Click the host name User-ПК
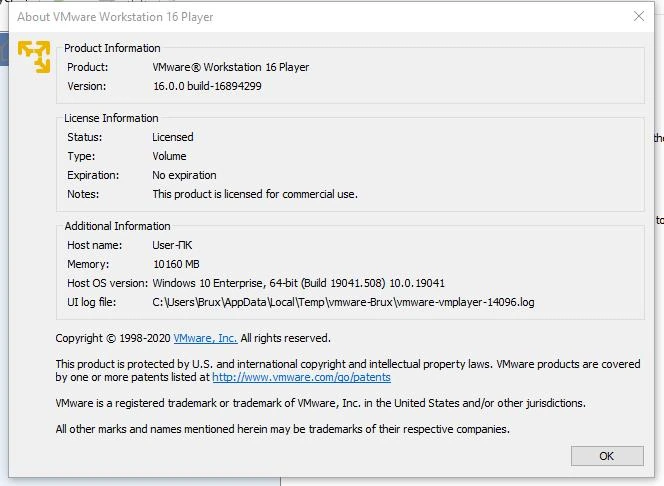 click(x=172, y=245)
